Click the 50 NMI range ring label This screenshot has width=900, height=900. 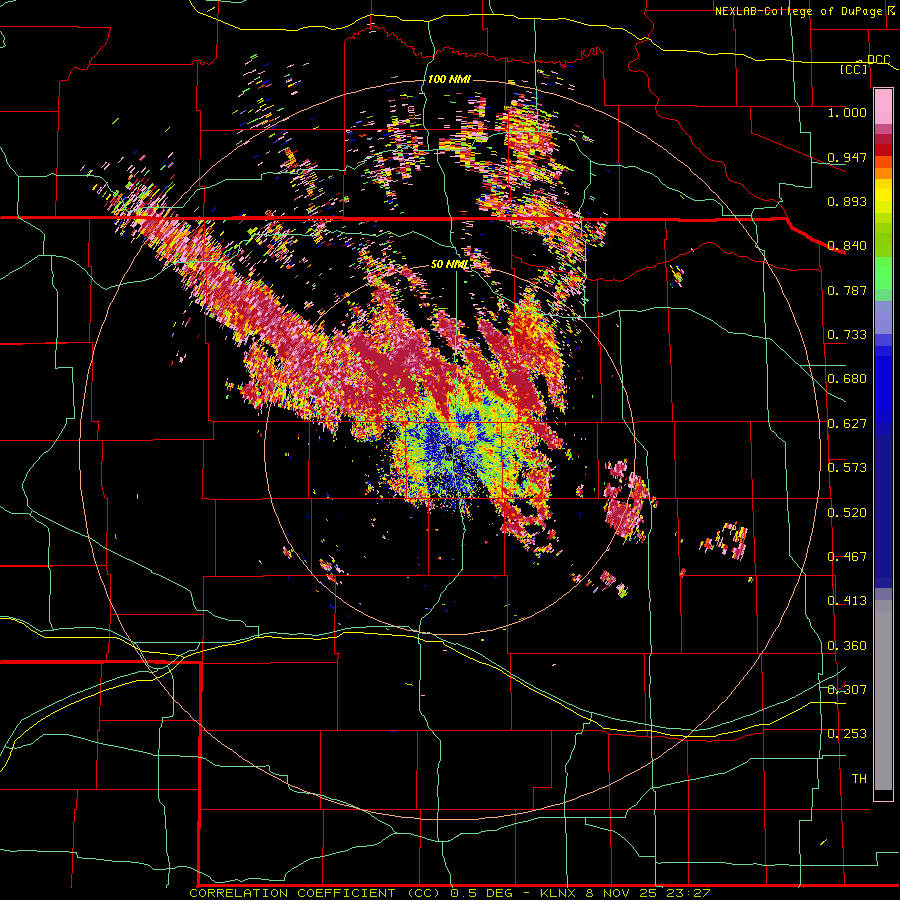point(449,265)
